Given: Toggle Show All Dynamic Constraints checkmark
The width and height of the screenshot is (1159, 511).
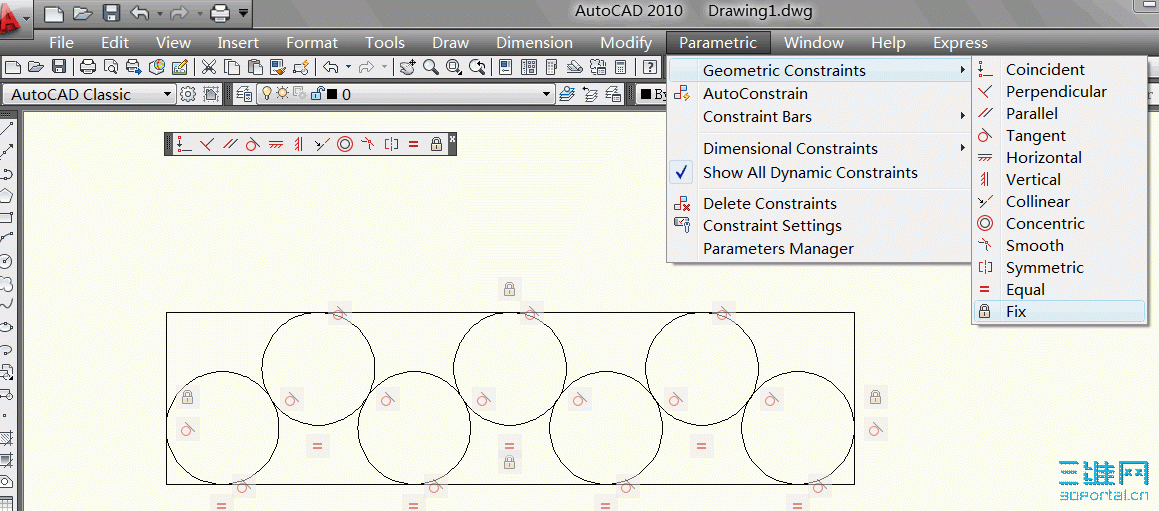Looking at the screenshot, I should coord(682,173).
